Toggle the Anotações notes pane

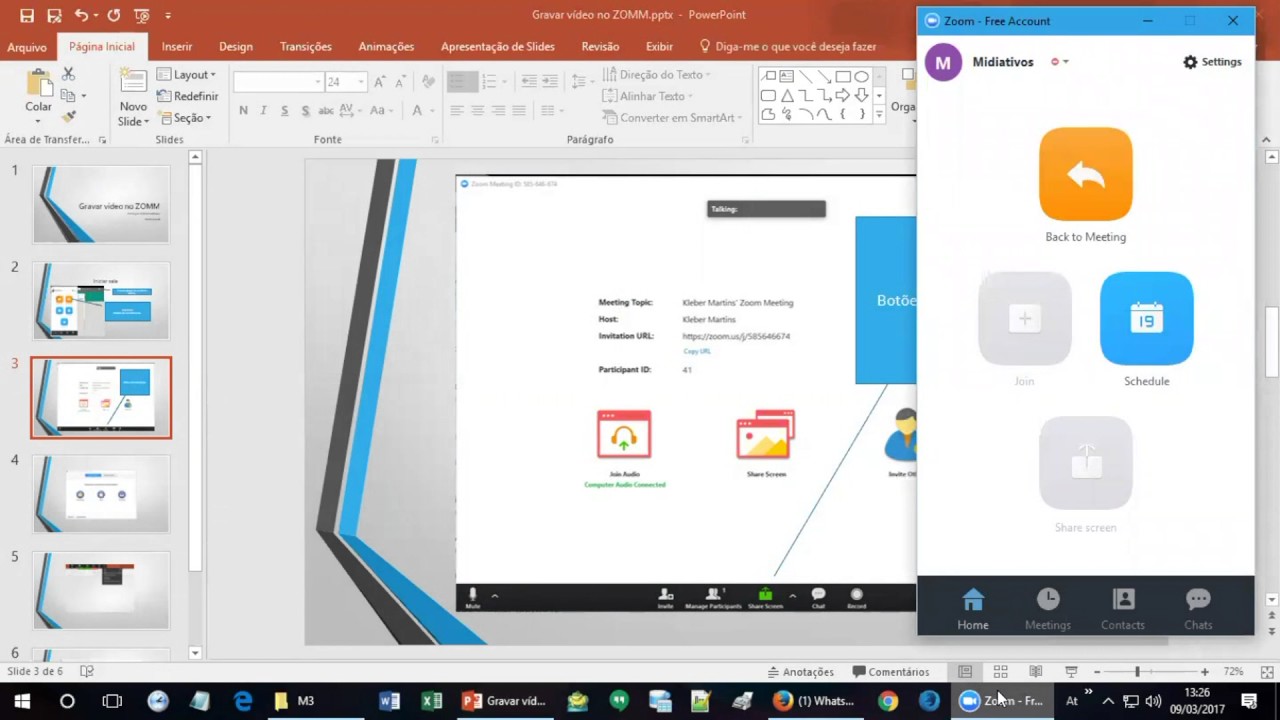[799, 672]
